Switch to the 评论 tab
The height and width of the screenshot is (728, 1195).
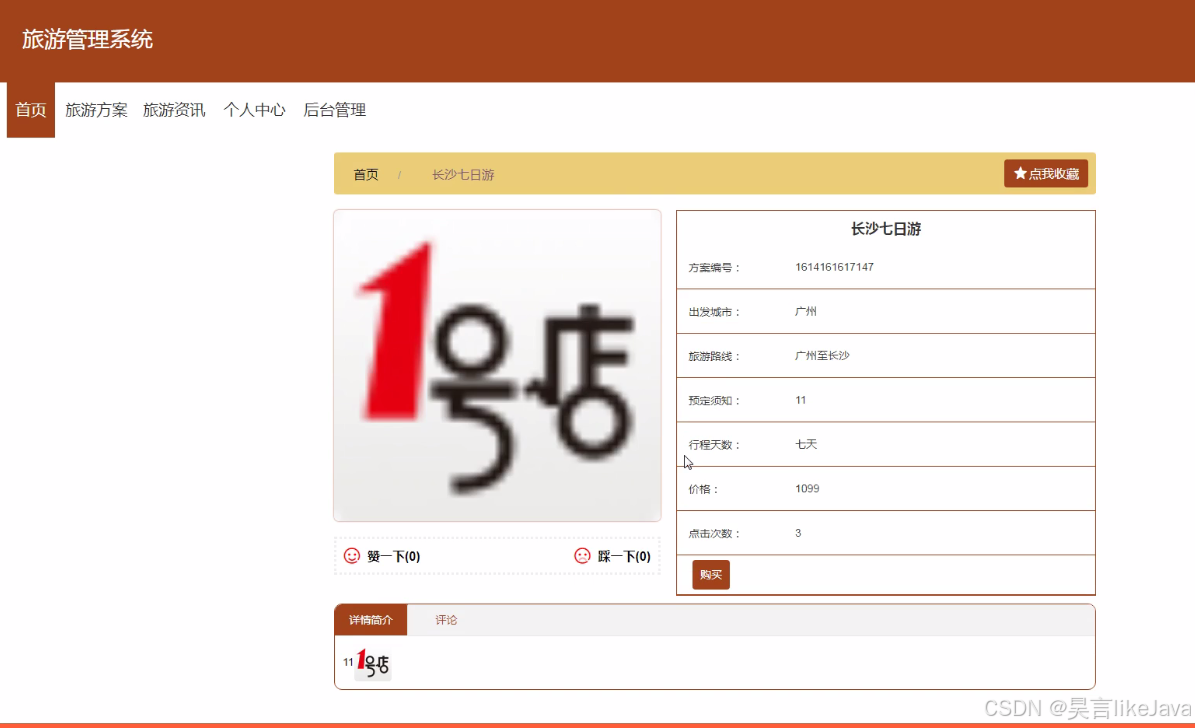446,620
